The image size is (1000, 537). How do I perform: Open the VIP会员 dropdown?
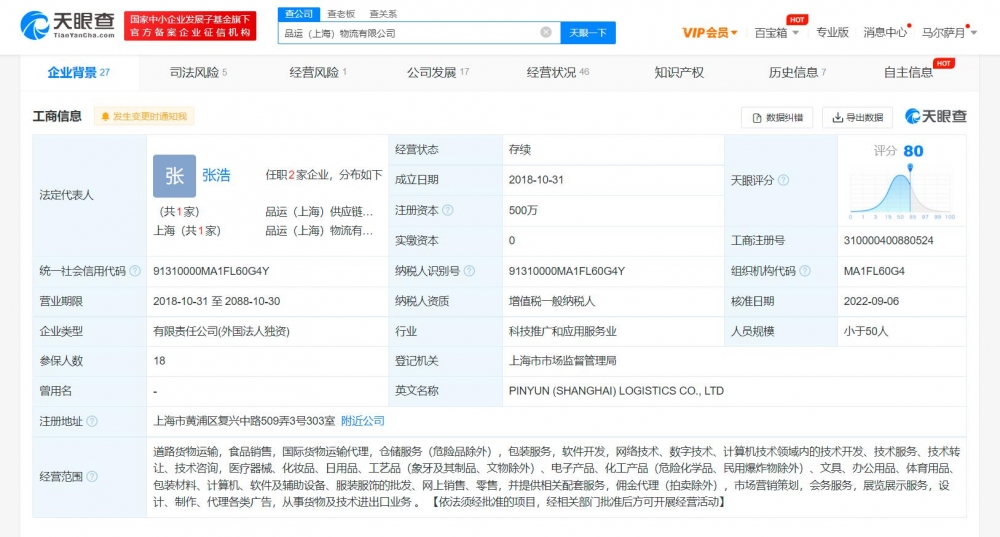pyautogui.click(x=709, y=33)
